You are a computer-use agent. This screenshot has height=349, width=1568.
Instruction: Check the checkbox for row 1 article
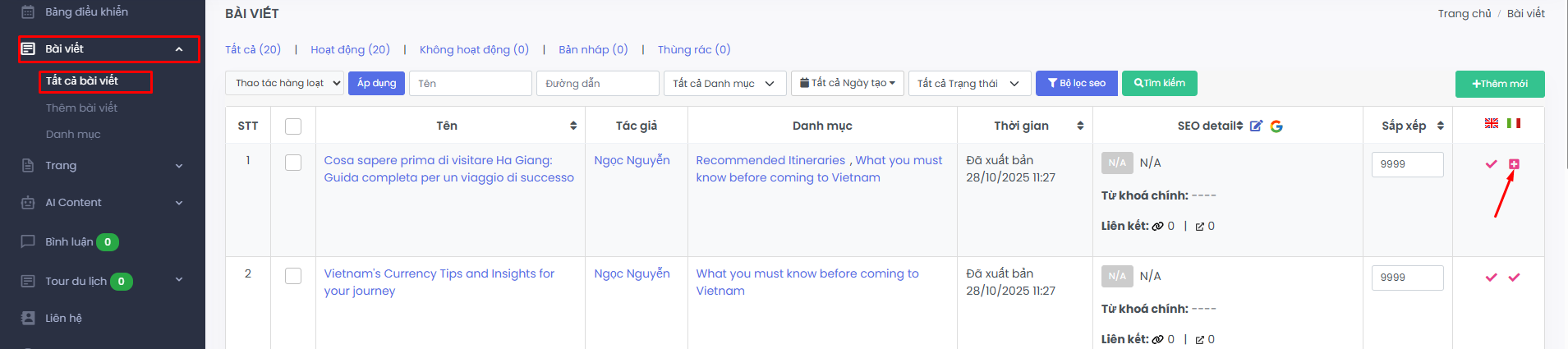(293, 163)
